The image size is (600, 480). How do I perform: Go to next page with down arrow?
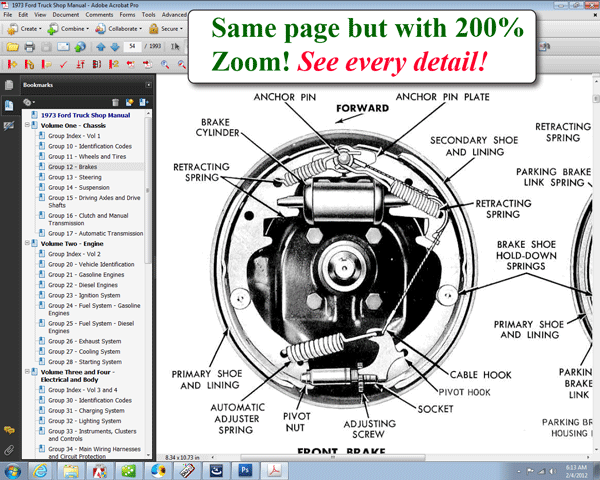click(x=115, y=47)
